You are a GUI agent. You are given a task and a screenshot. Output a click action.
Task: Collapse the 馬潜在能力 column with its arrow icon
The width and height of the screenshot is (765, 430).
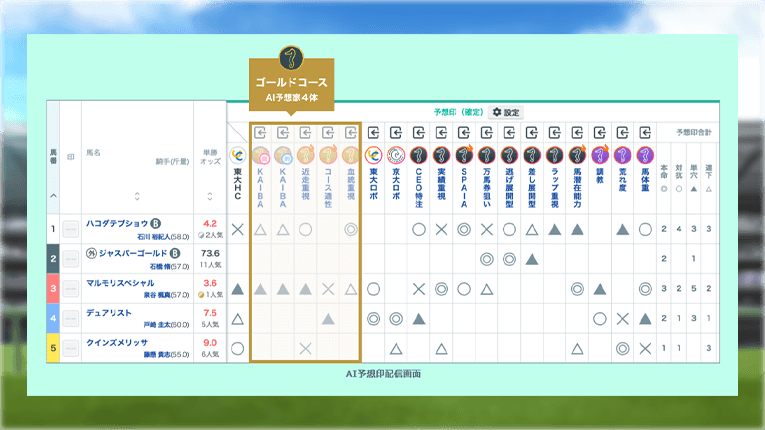point(577,132)
